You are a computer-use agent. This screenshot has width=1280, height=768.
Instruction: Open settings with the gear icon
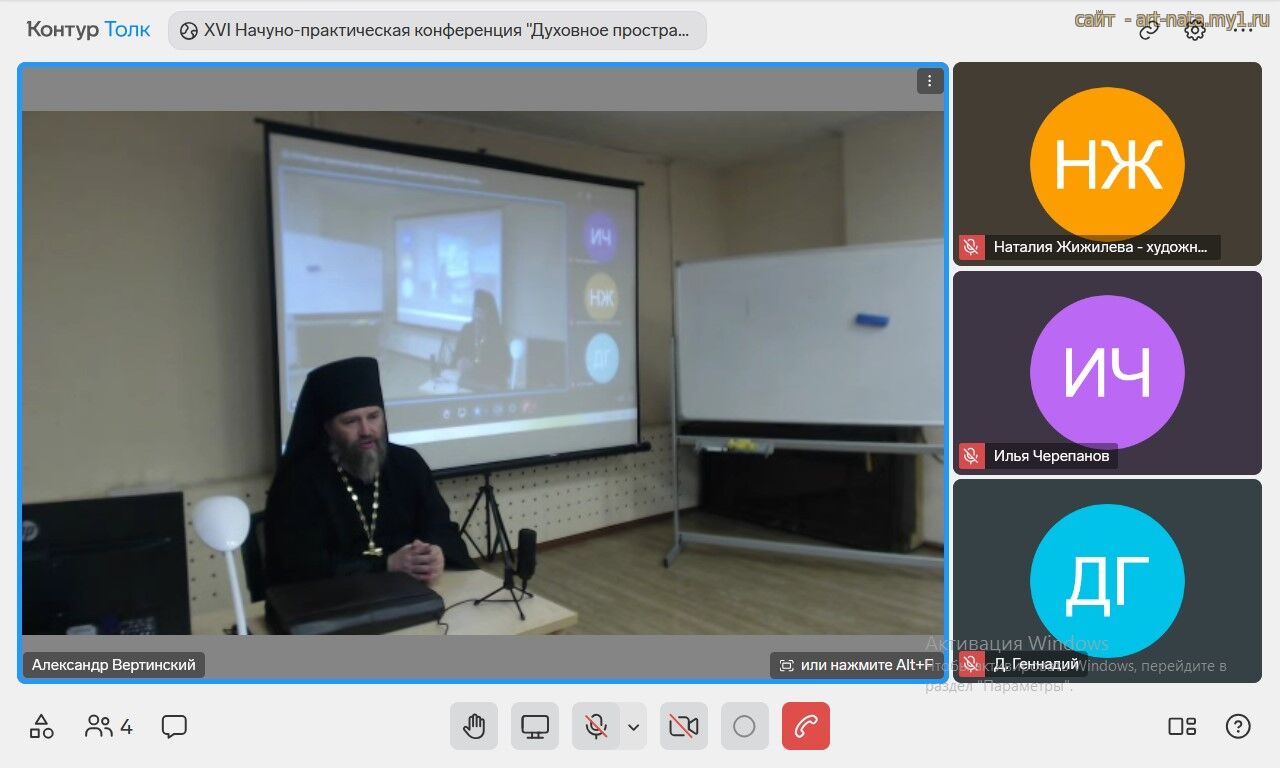[x=1195, y=30]
